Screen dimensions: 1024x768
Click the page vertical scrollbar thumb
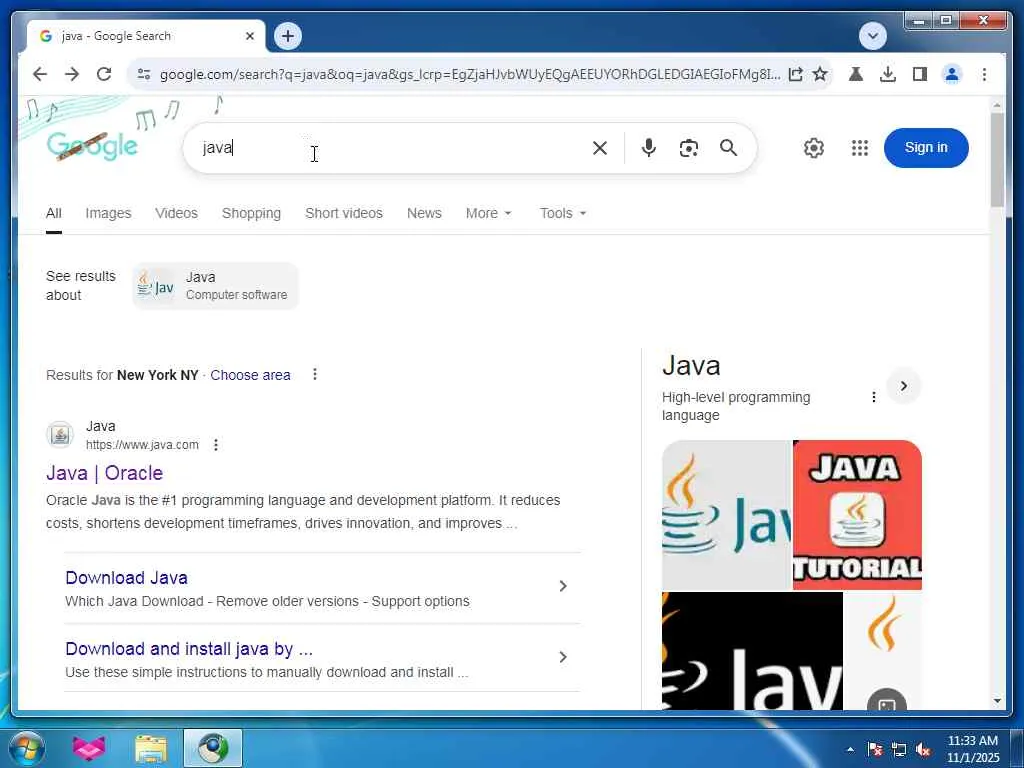pos(997,160)
